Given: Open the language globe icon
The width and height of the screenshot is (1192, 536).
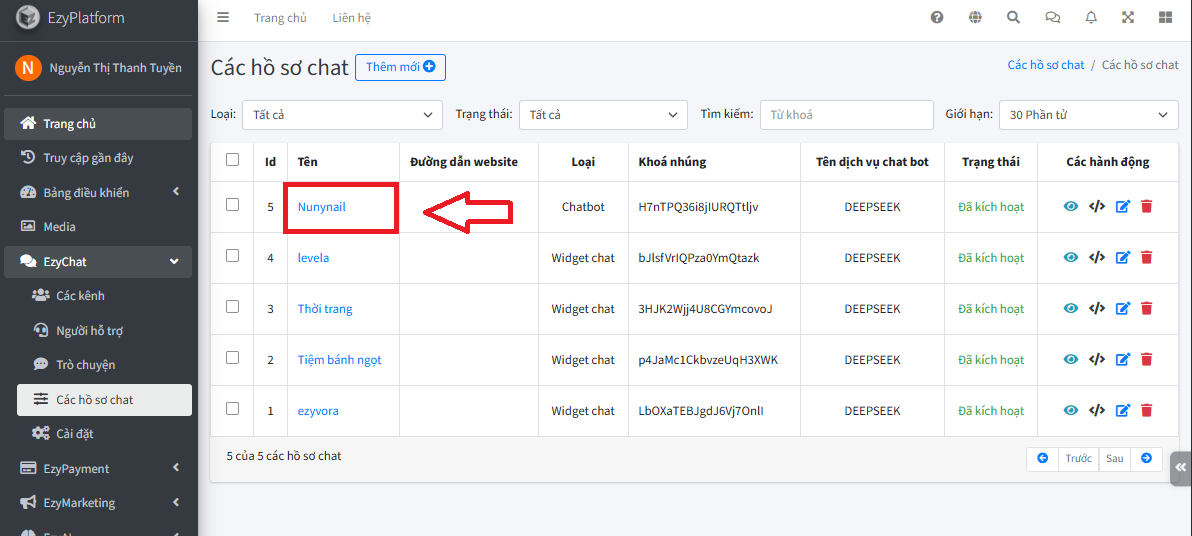Looking at the screenshot, I should click(975, 17).
